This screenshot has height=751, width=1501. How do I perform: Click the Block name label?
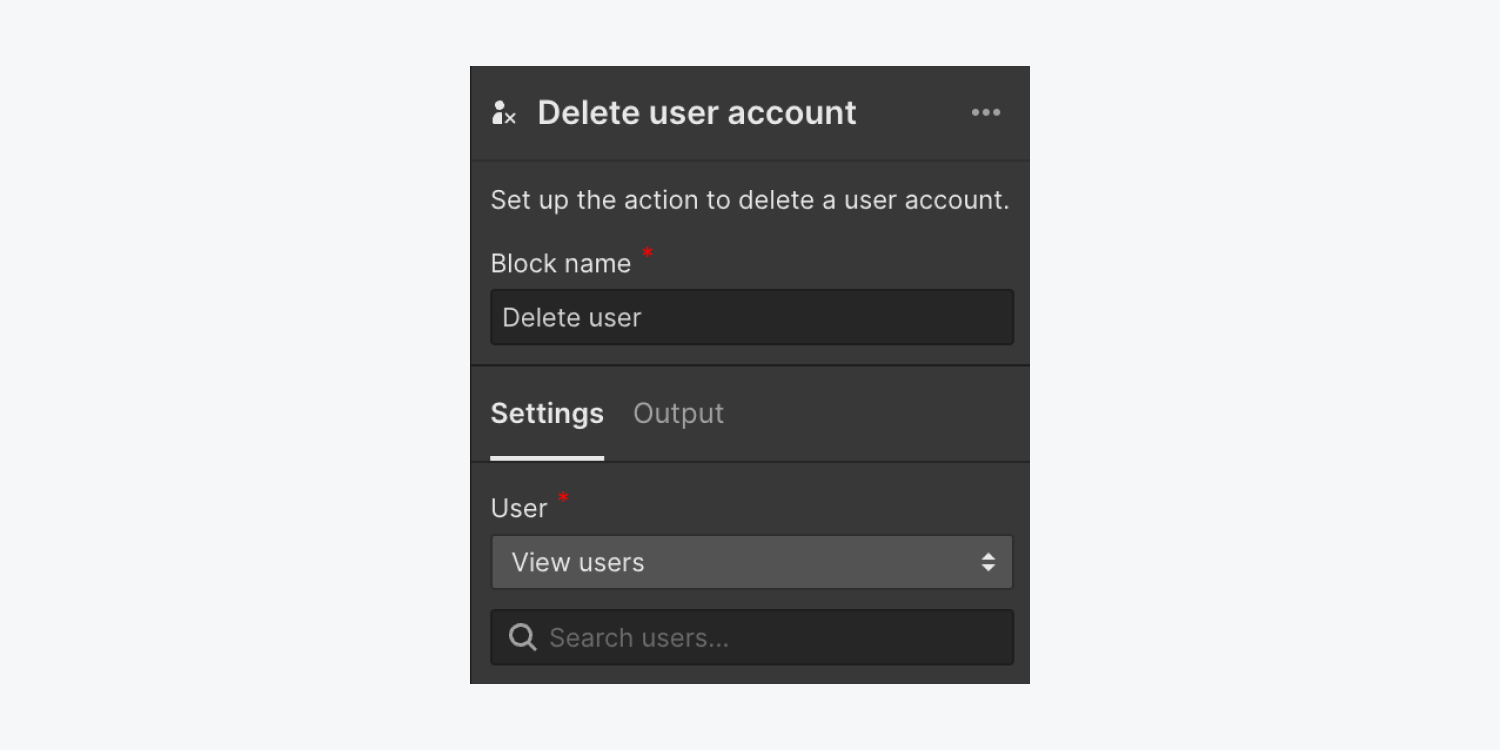[561, 264]
